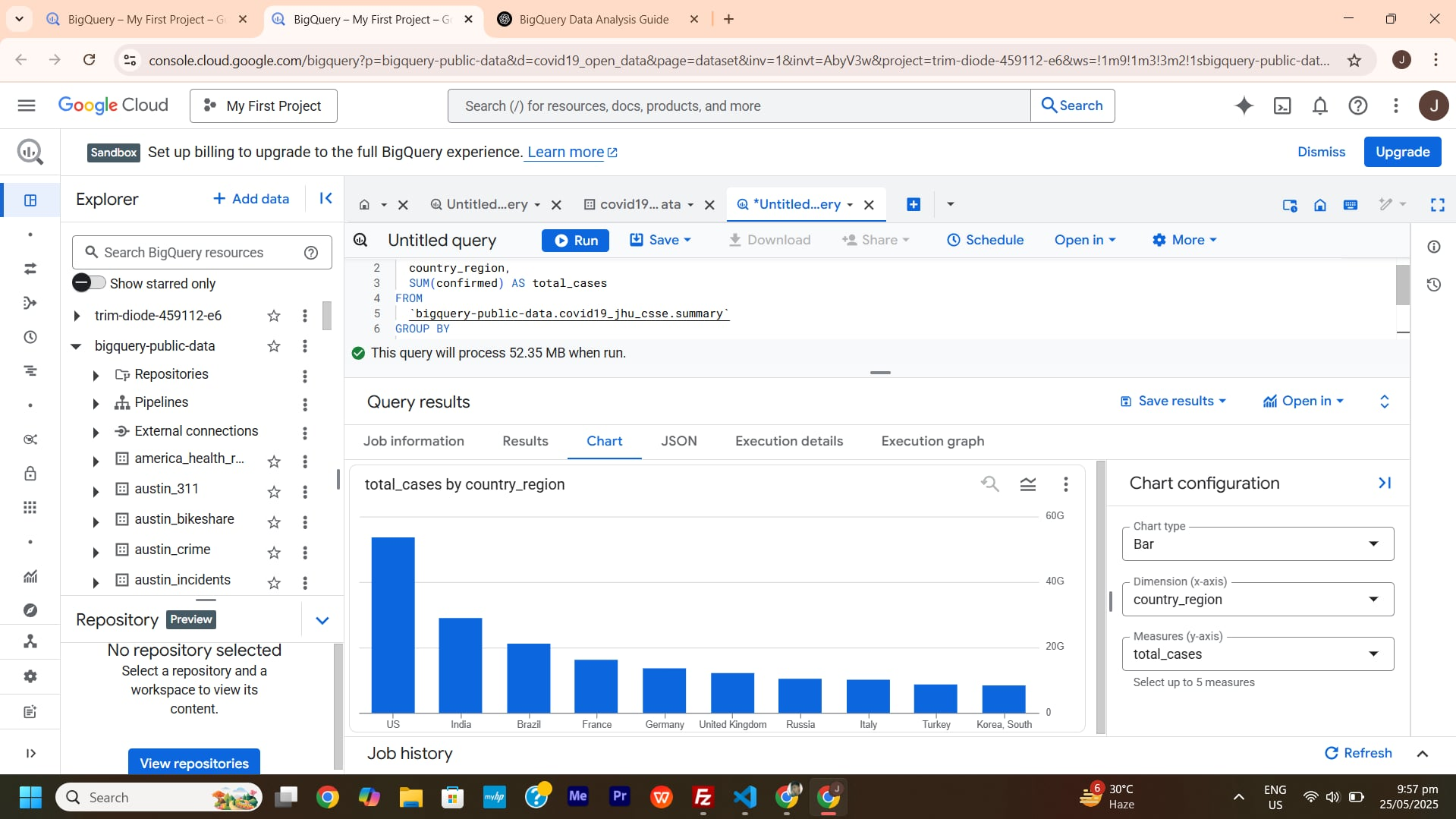
Task: Expand the Repository preview section chevron
Action: (322, 620)
